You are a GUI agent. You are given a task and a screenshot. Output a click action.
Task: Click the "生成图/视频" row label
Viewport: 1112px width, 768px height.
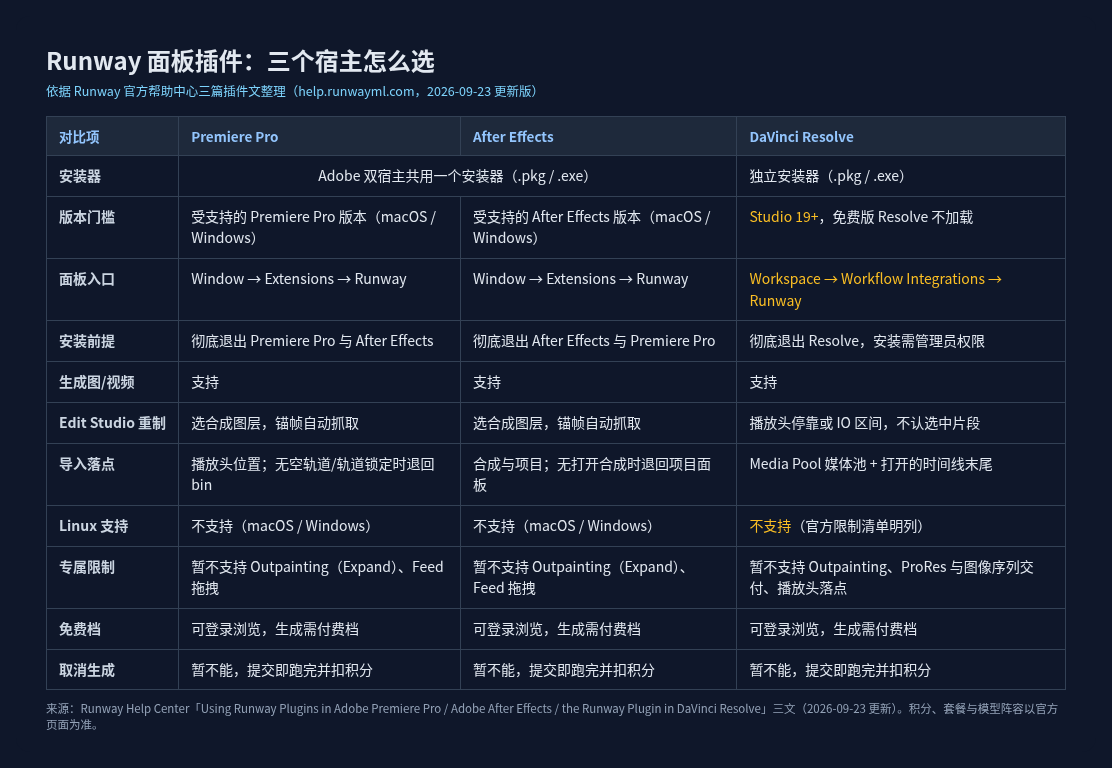coord(96,382)
